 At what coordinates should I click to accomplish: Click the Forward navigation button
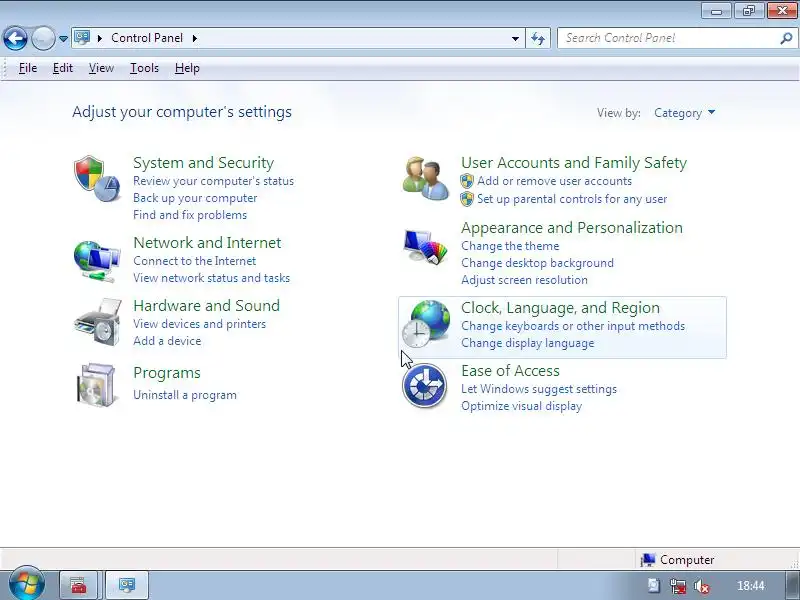pyautogui.click(x=43, y=38)
